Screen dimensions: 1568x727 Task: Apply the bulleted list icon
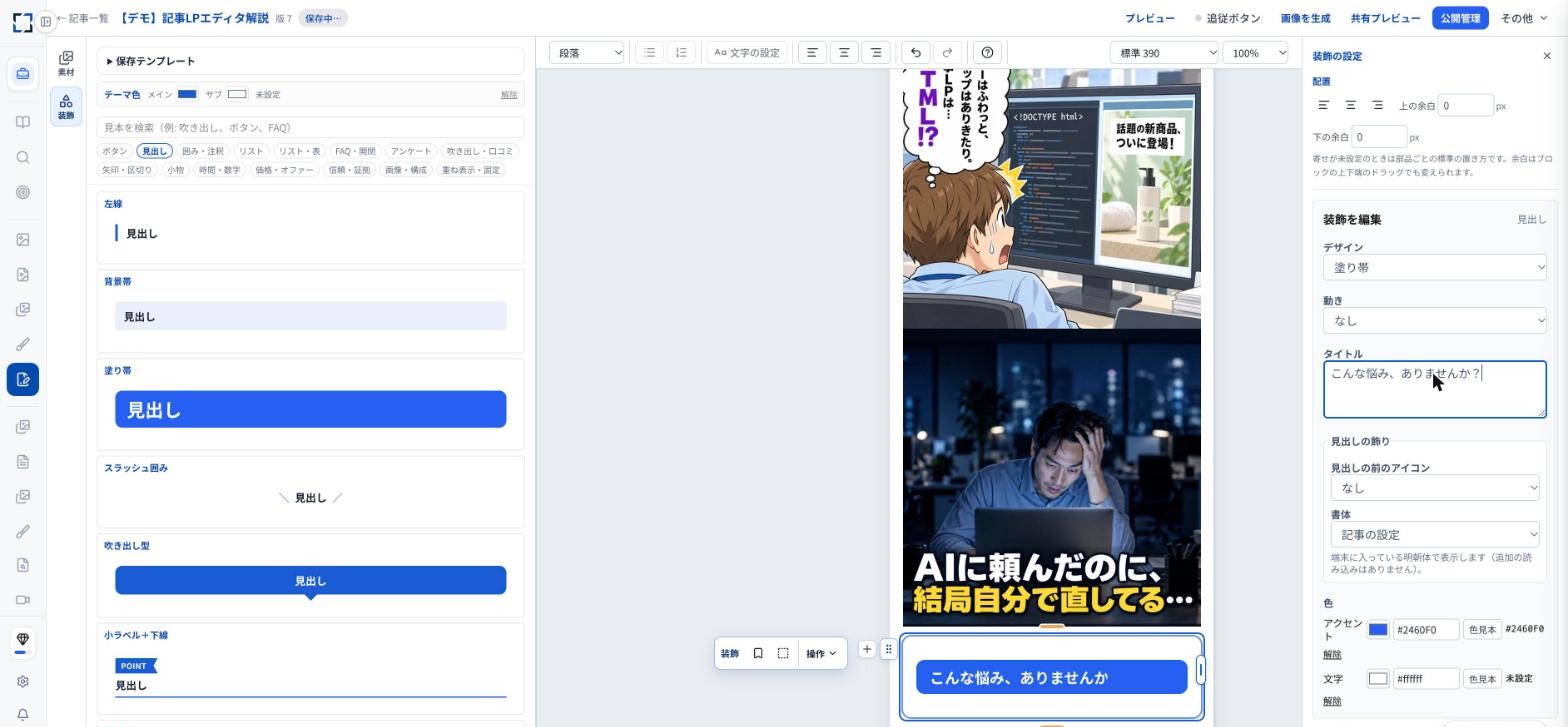tap(650, 53)
